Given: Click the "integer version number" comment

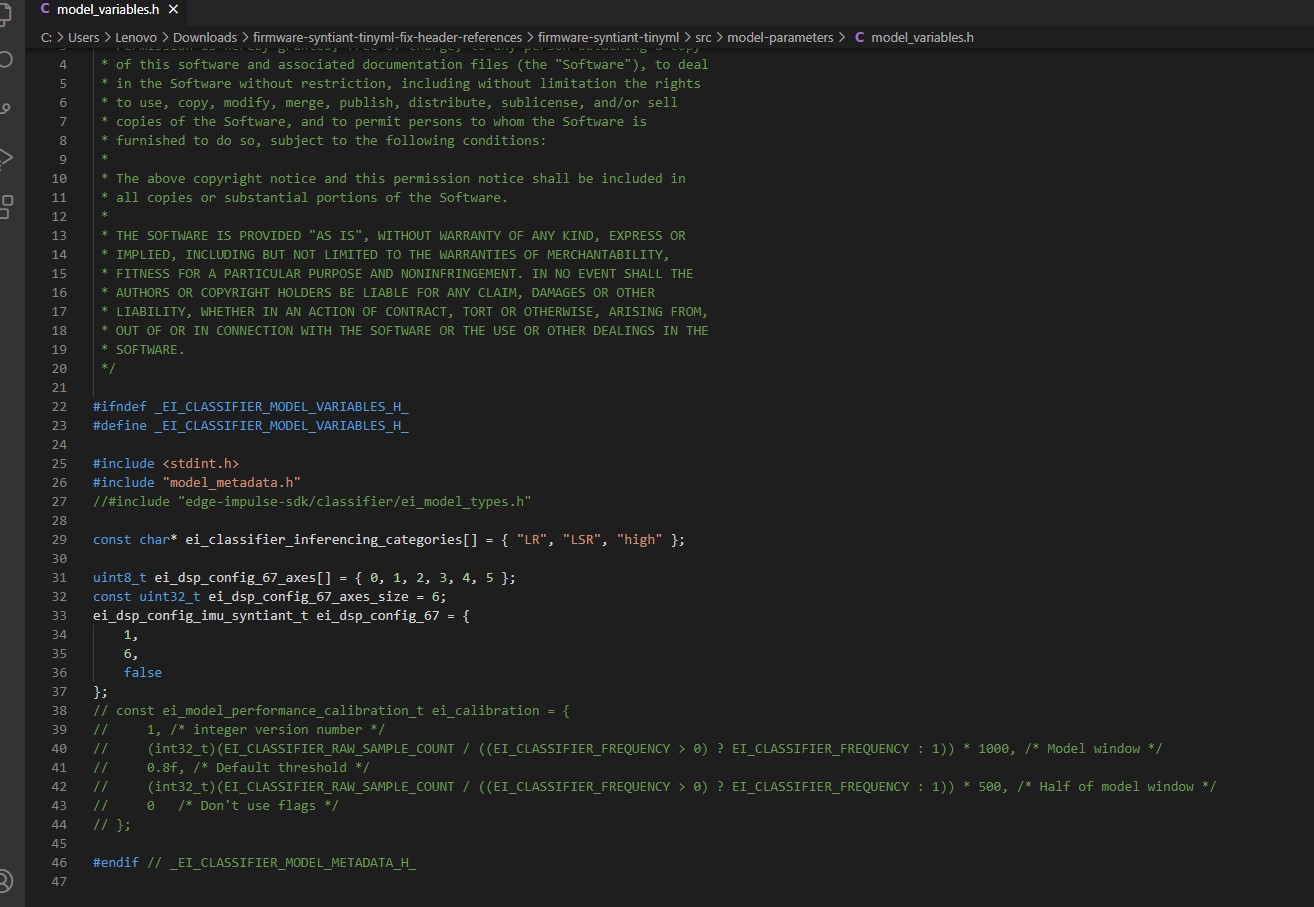Looking at the screenshot, I should (277, 729).
